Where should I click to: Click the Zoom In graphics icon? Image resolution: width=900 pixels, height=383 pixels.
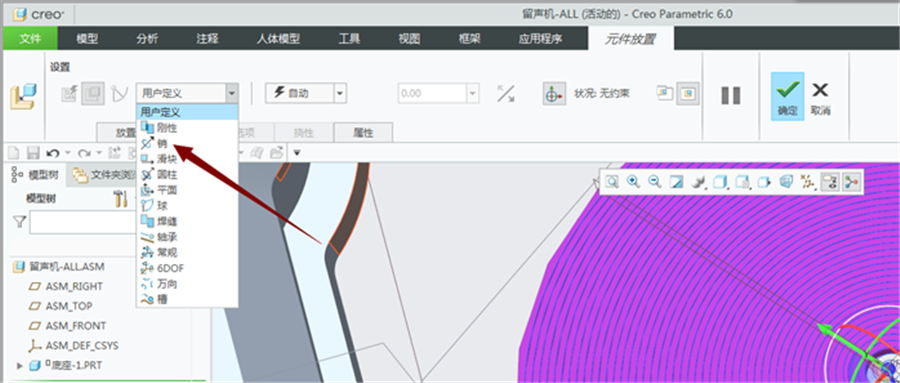coord(633,182)
